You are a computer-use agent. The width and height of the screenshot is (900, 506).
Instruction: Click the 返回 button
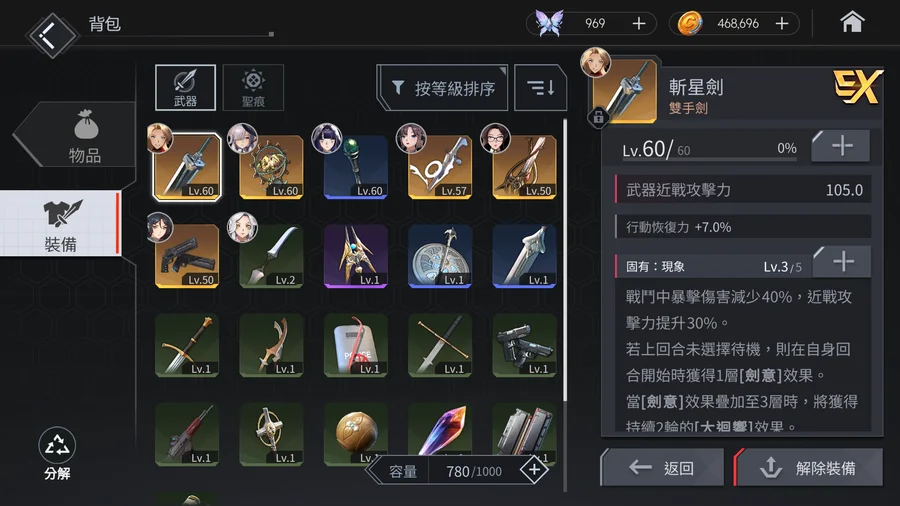[662, 468]
